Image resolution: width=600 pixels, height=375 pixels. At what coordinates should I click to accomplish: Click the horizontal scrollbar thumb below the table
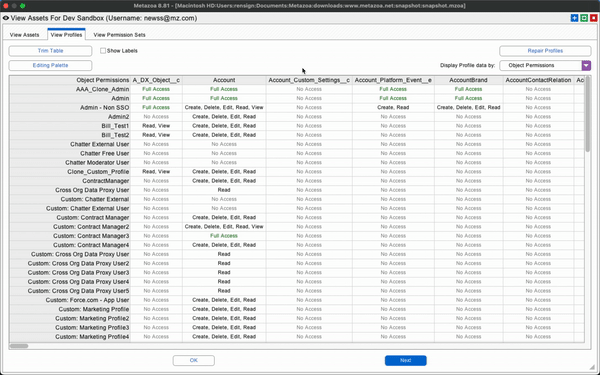(19, 346)
